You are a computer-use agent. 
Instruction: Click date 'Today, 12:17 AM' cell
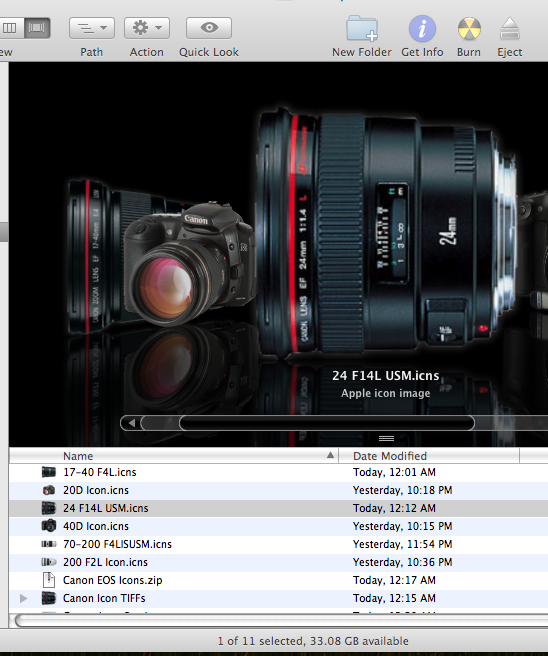[394, 580]
